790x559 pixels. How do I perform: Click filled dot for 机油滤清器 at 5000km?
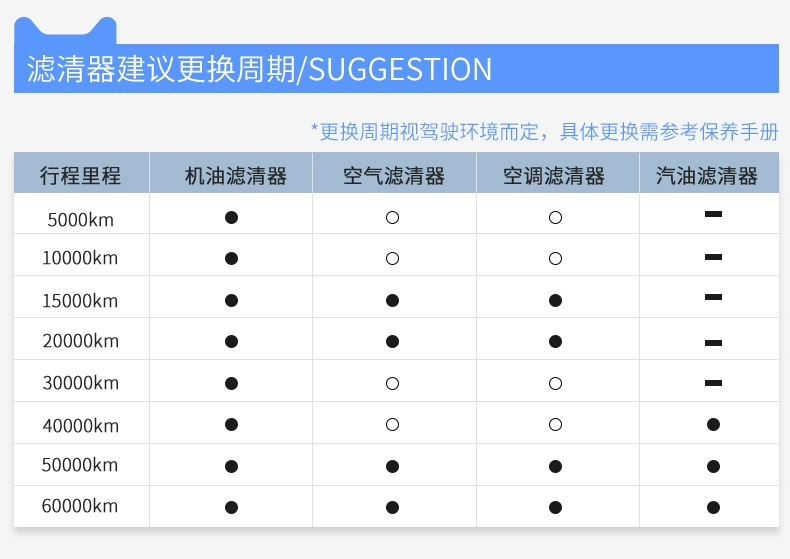point(231,218)
